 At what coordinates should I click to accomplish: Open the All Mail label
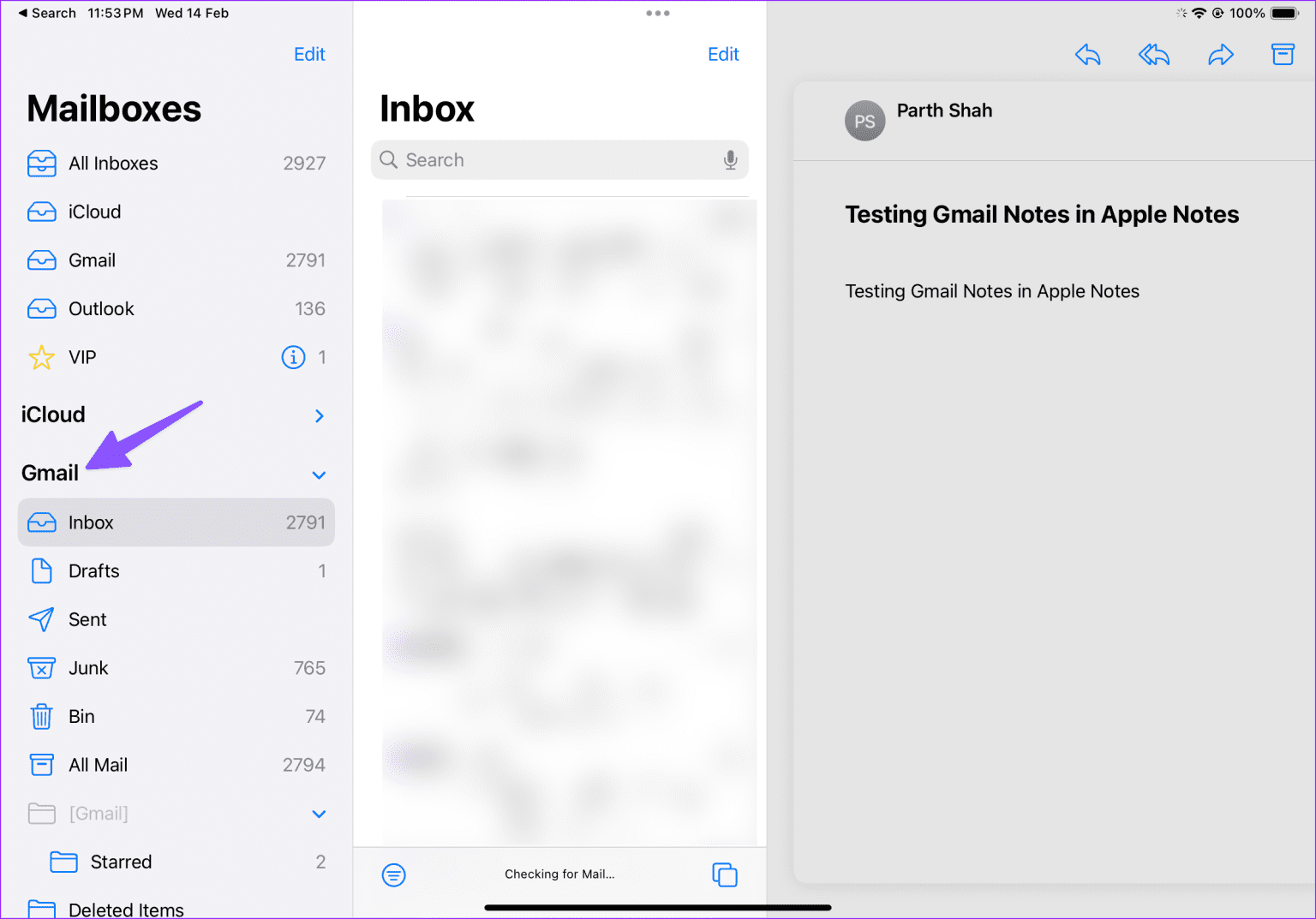tap(98, 765)
